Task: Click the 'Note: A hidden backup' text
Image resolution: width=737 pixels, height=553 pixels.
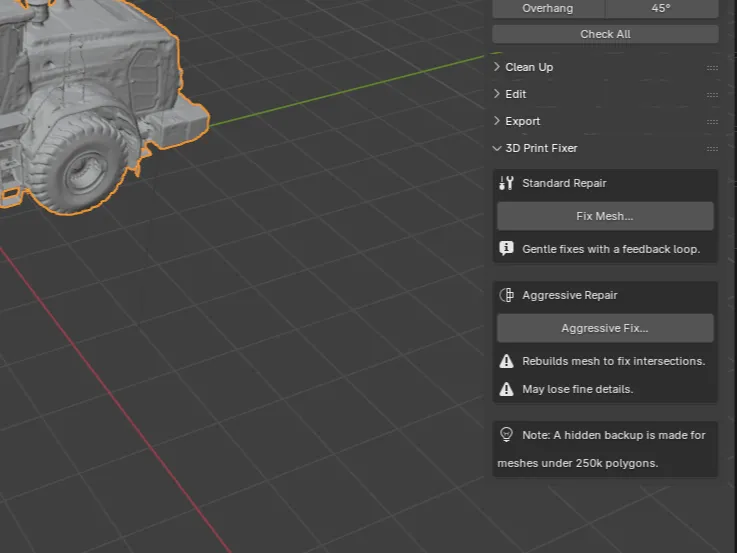Action: click(614, 435)
